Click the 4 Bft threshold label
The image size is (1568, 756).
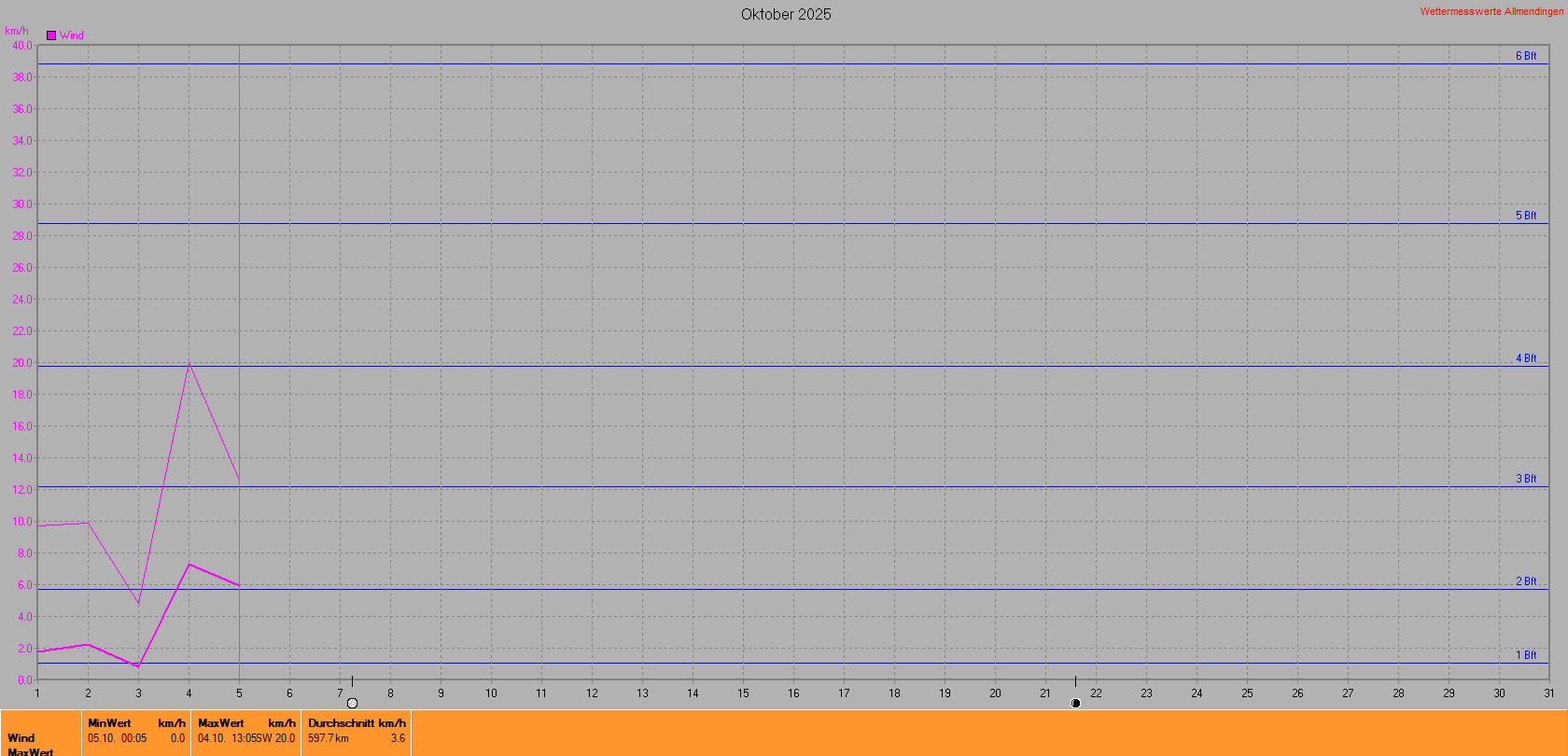click(1525, 358)
